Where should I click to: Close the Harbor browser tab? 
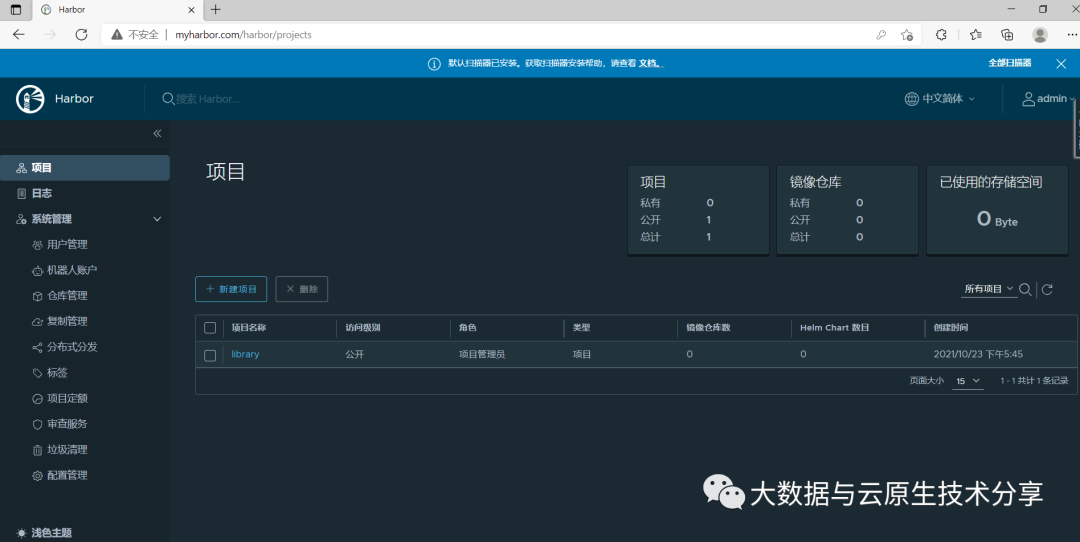(x=192, y=10)
